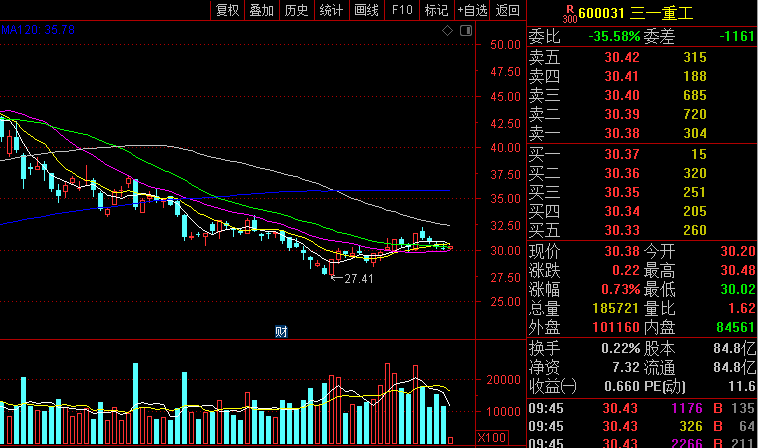The image size is (758, 448).
Task: Click 委比 value -35.58%
Action: pos(614,36)
